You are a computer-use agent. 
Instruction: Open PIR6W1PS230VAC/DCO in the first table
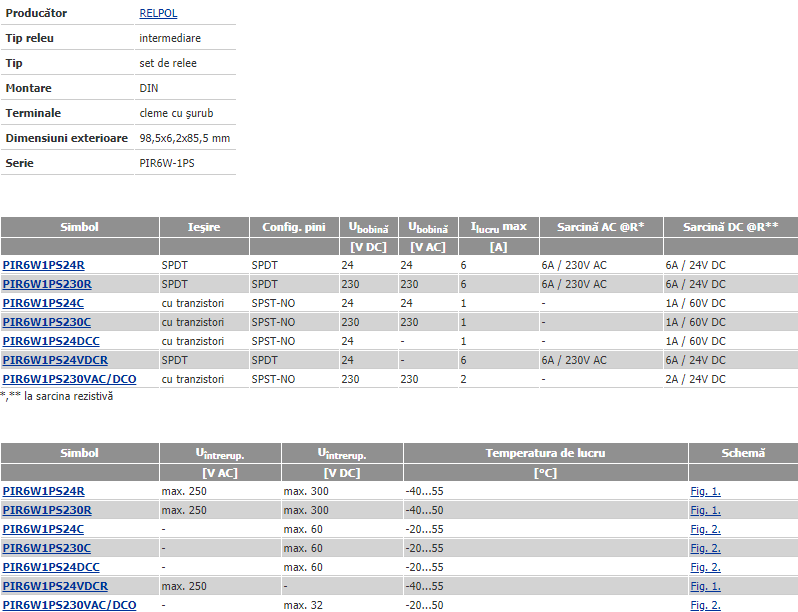pos(70,379)
